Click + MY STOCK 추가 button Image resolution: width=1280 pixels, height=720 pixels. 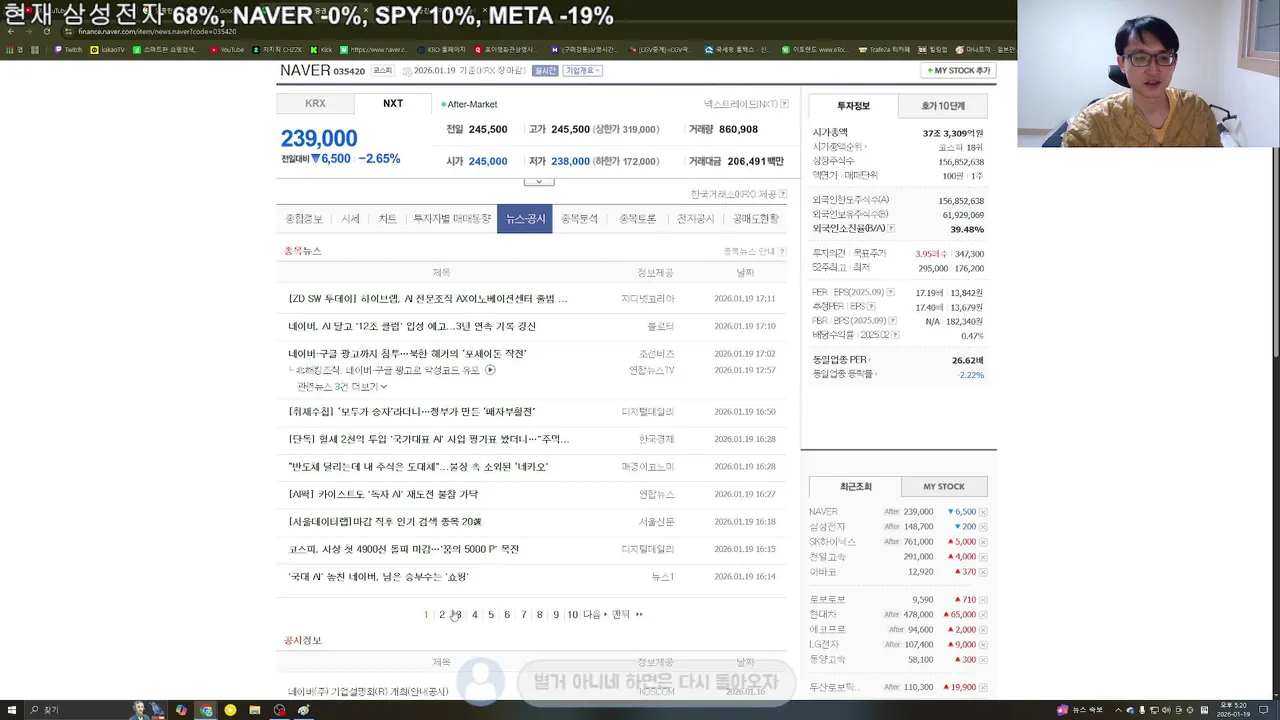click(x=958, y=71)
